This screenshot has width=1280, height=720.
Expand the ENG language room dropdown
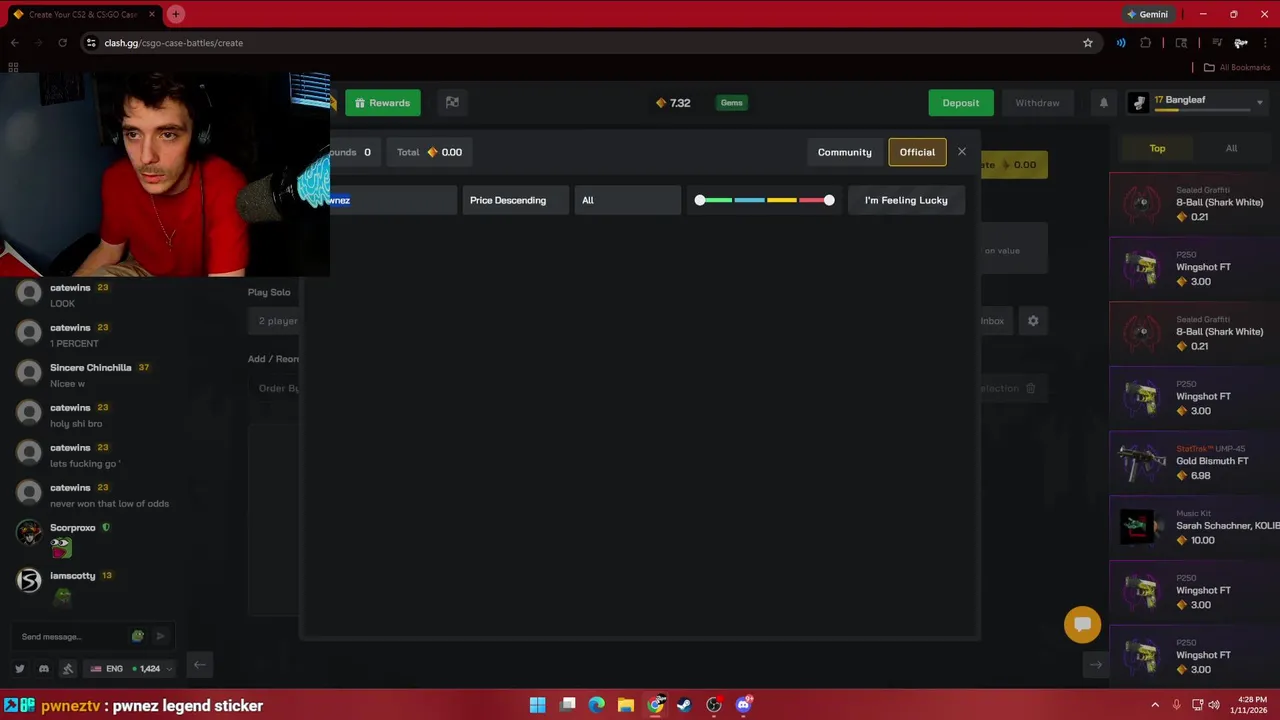tap(131, 669)
